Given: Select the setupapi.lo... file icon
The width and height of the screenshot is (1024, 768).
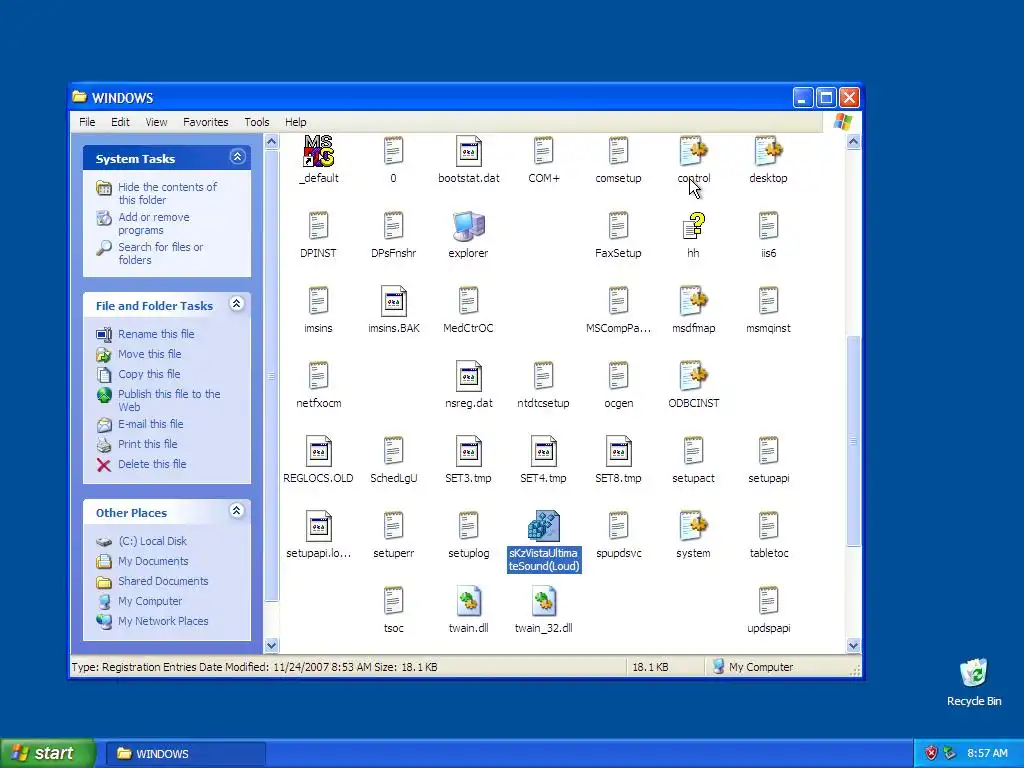Looking at the screenshot, I should 319,526.
